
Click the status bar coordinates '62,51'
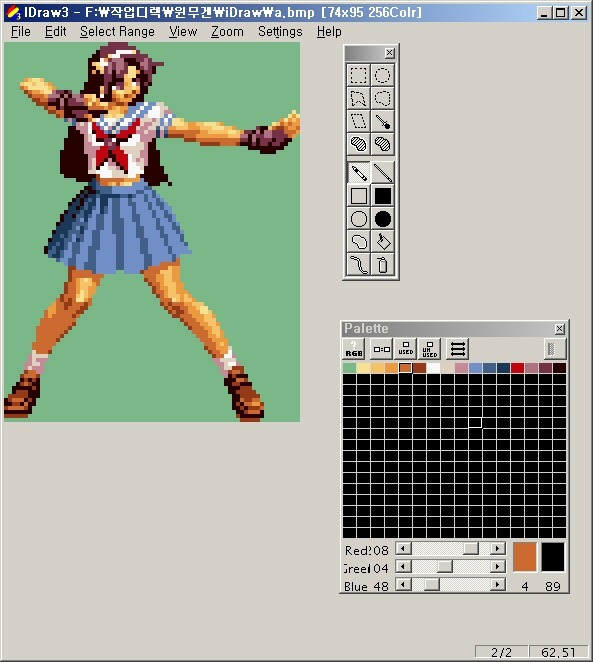(x=558, y=652)
